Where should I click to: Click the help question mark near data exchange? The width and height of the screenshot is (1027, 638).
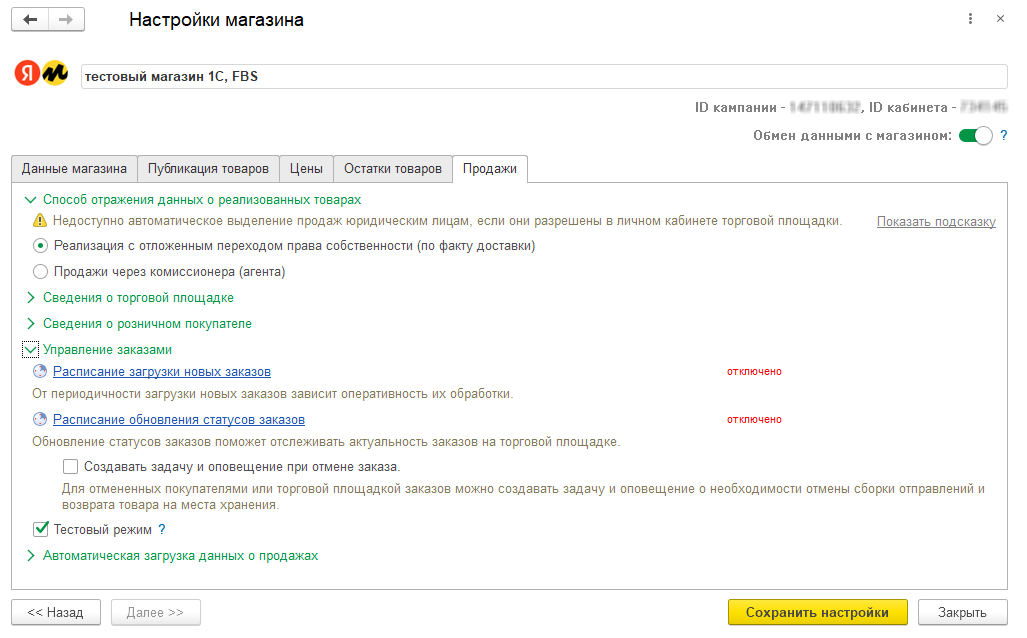pos(1003,135)
